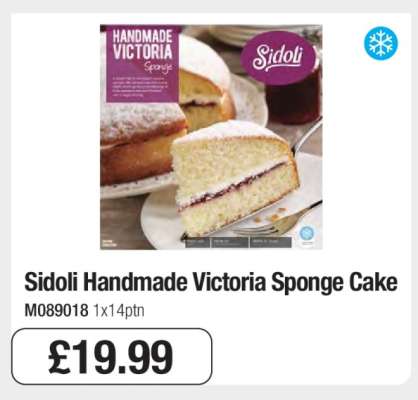This screenshot has height=400, width=418.
Task: Click product code M089018
Action: click(x=56, y=311)
